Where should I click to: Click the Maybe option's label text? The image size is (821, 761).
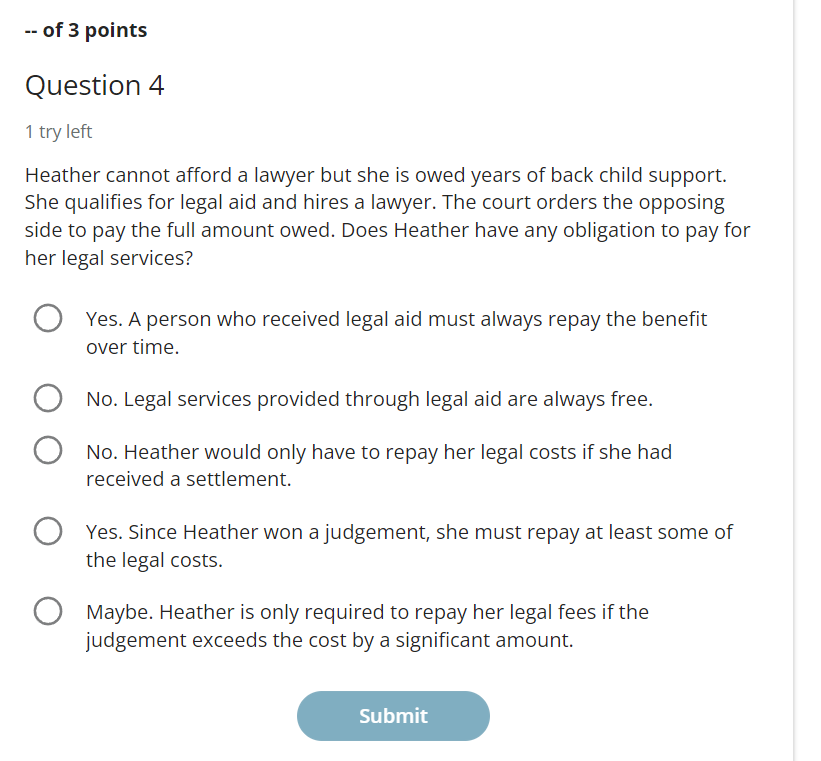click(x=367, y=625)
